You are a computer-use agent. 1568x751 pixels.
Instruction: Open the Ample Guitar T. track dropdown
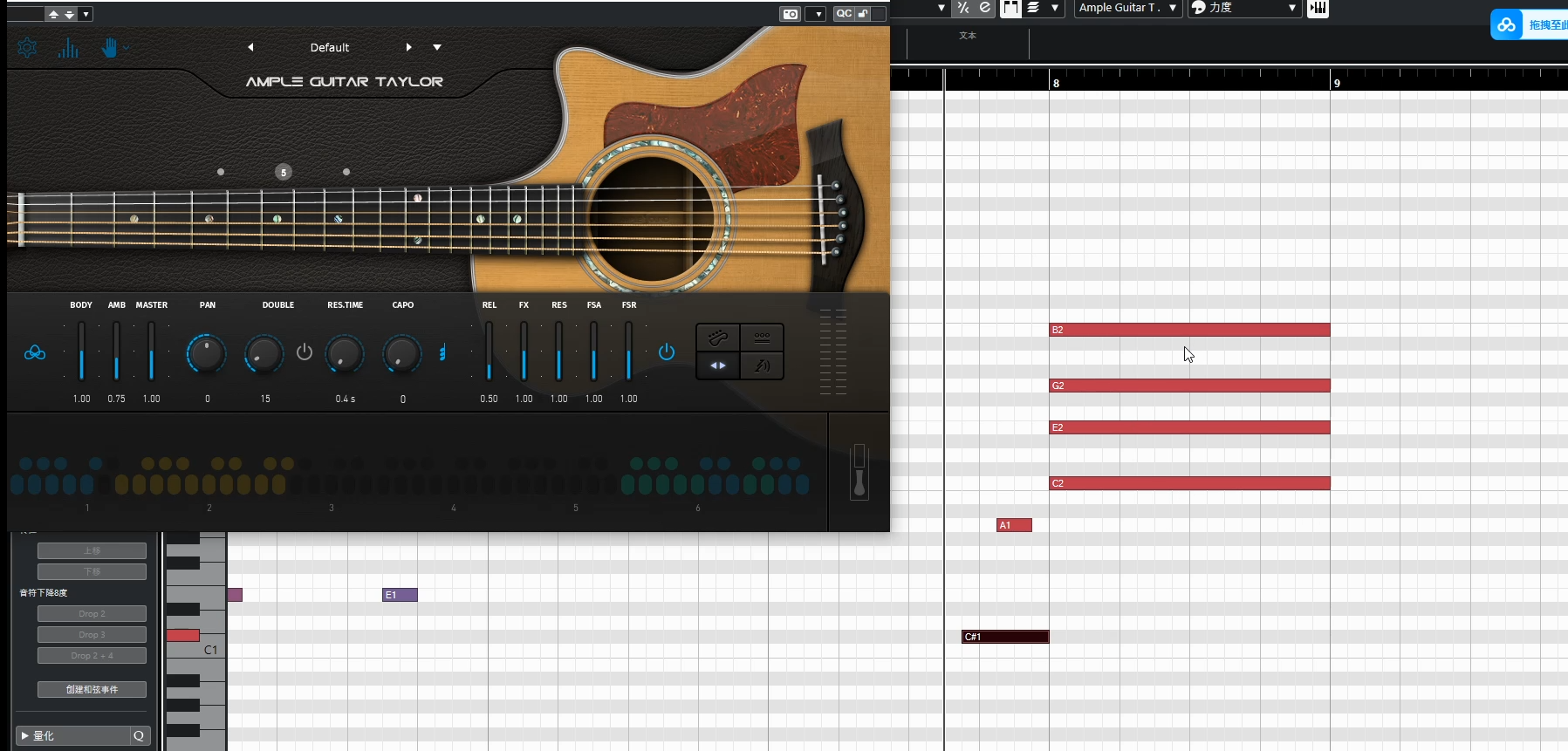pyautogui.click(x=1127, y=8)
